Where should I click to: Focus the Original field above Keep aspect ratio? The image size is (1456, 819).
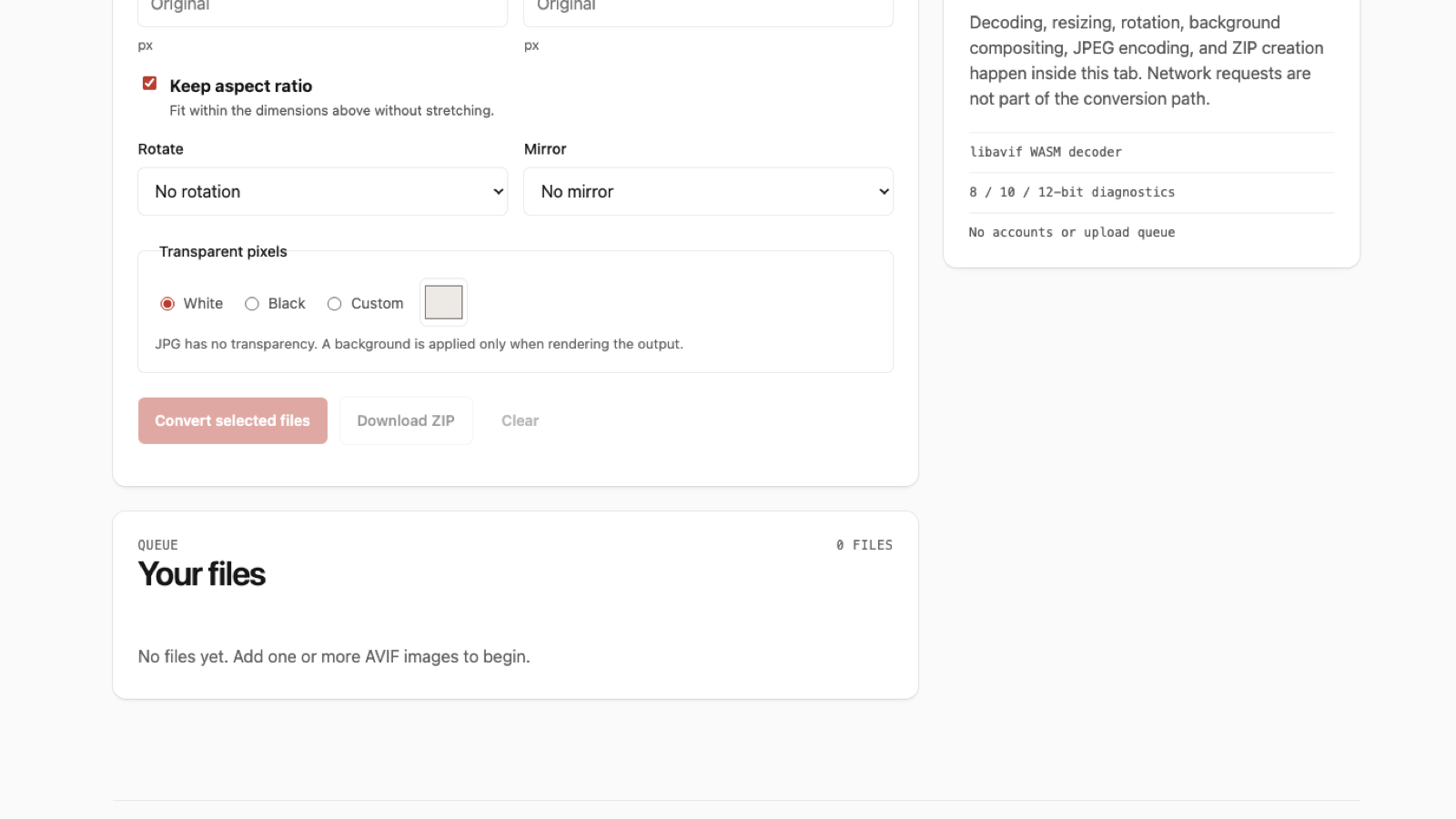(322, 9)
